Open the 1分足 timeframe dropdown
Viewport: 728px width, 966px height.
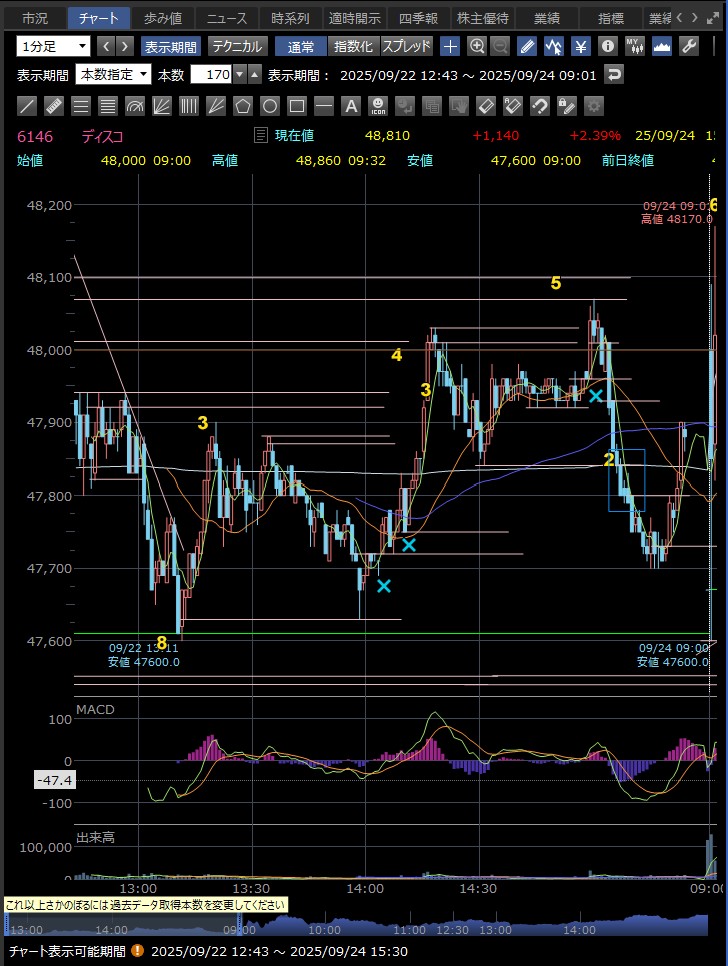click(53, 46)
